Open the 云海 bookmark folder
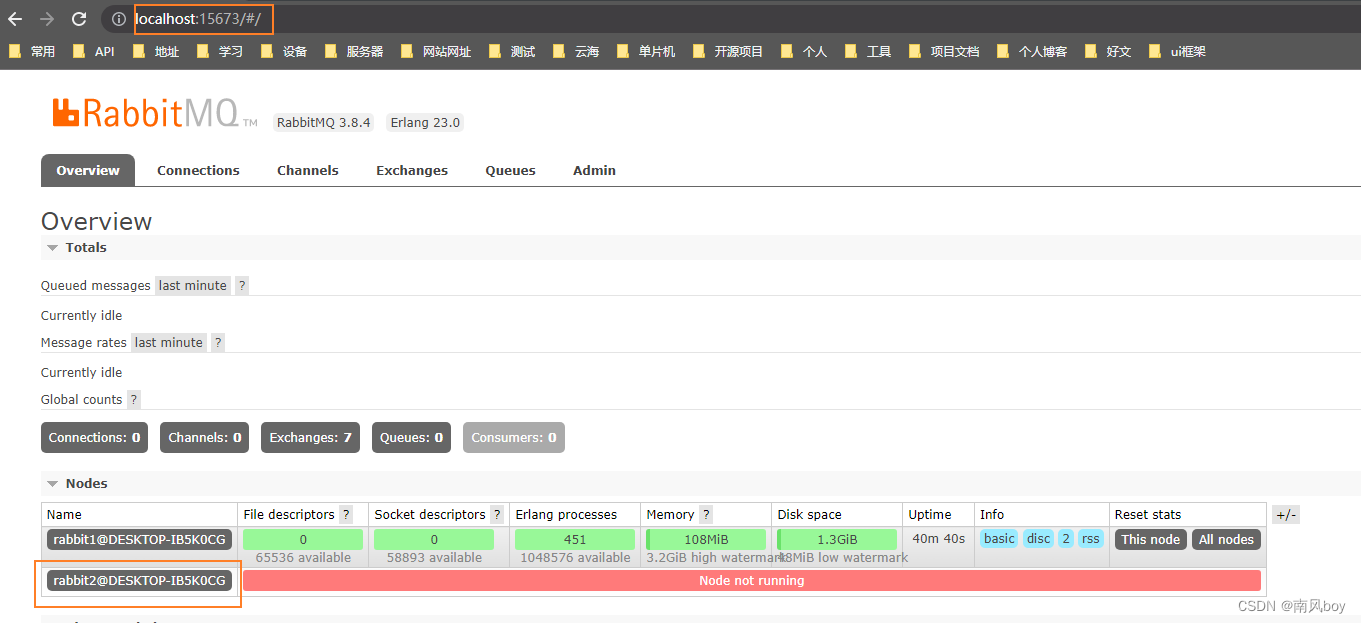 (x=576, y=51)
